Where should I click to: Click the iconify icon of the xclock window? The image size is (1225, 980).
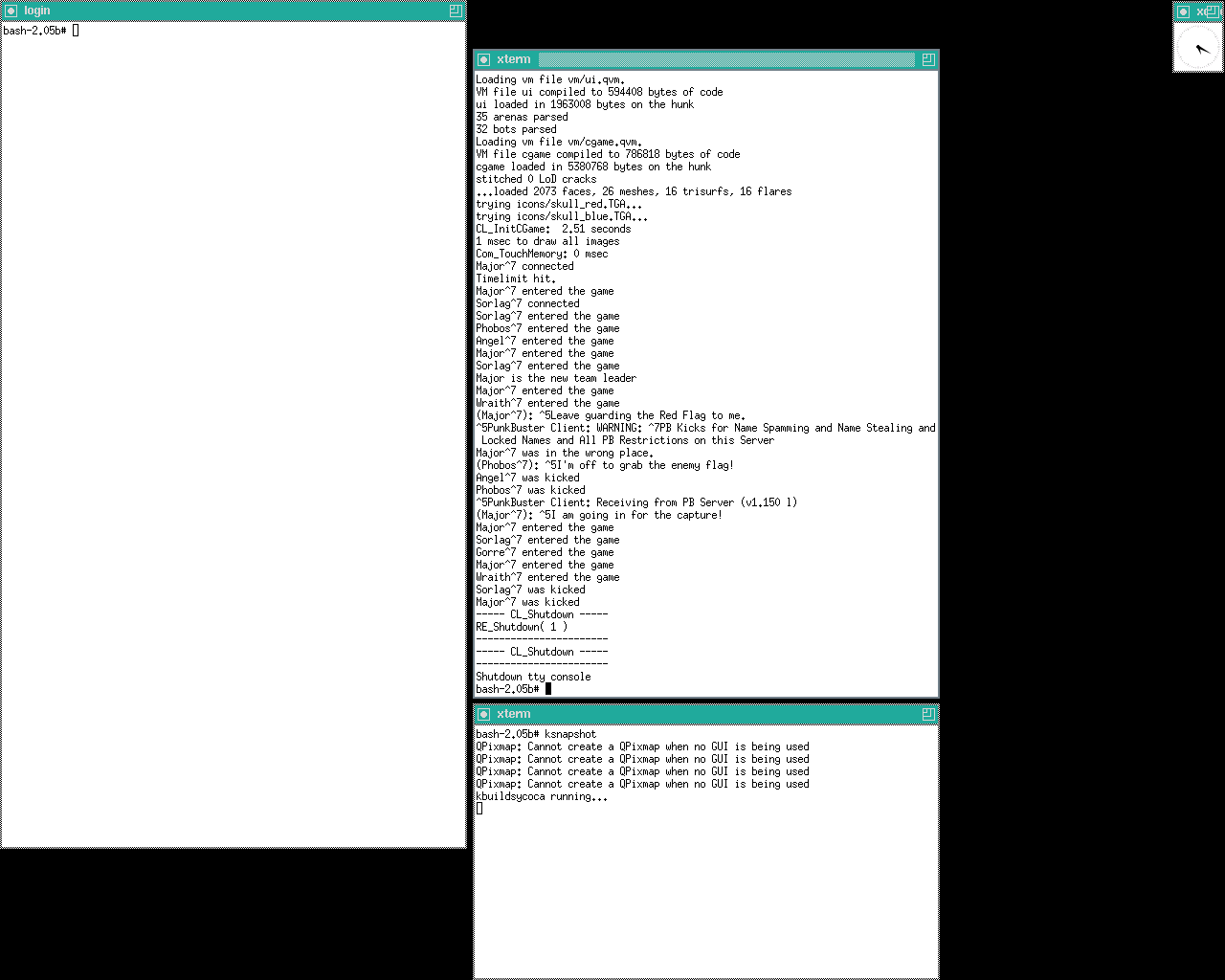pos(1184,11)
